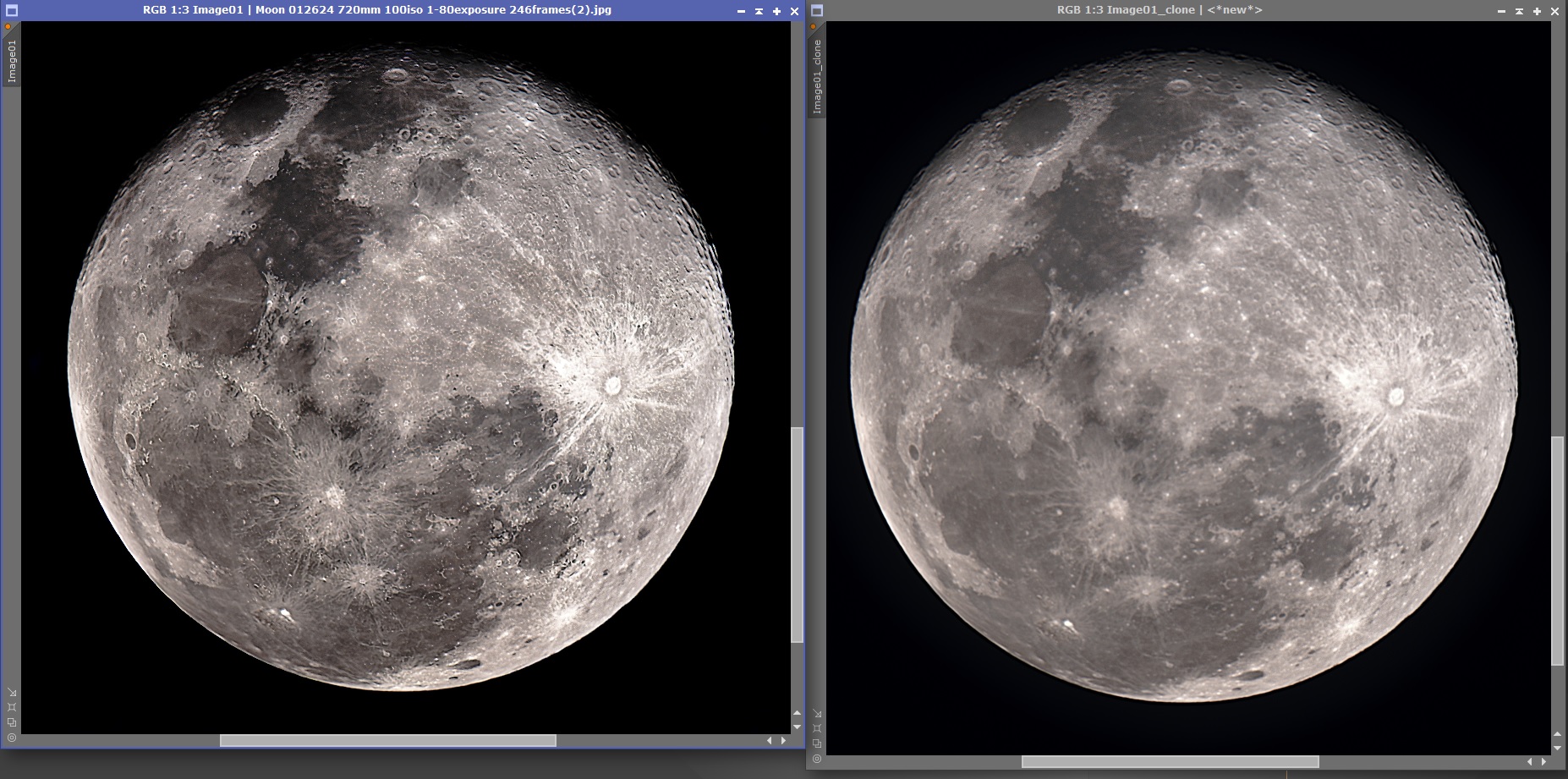Click the orange dot above Image01_clone tab
Screen dimensions: 1568x779
pyautogui.click(x=814, y=27)
